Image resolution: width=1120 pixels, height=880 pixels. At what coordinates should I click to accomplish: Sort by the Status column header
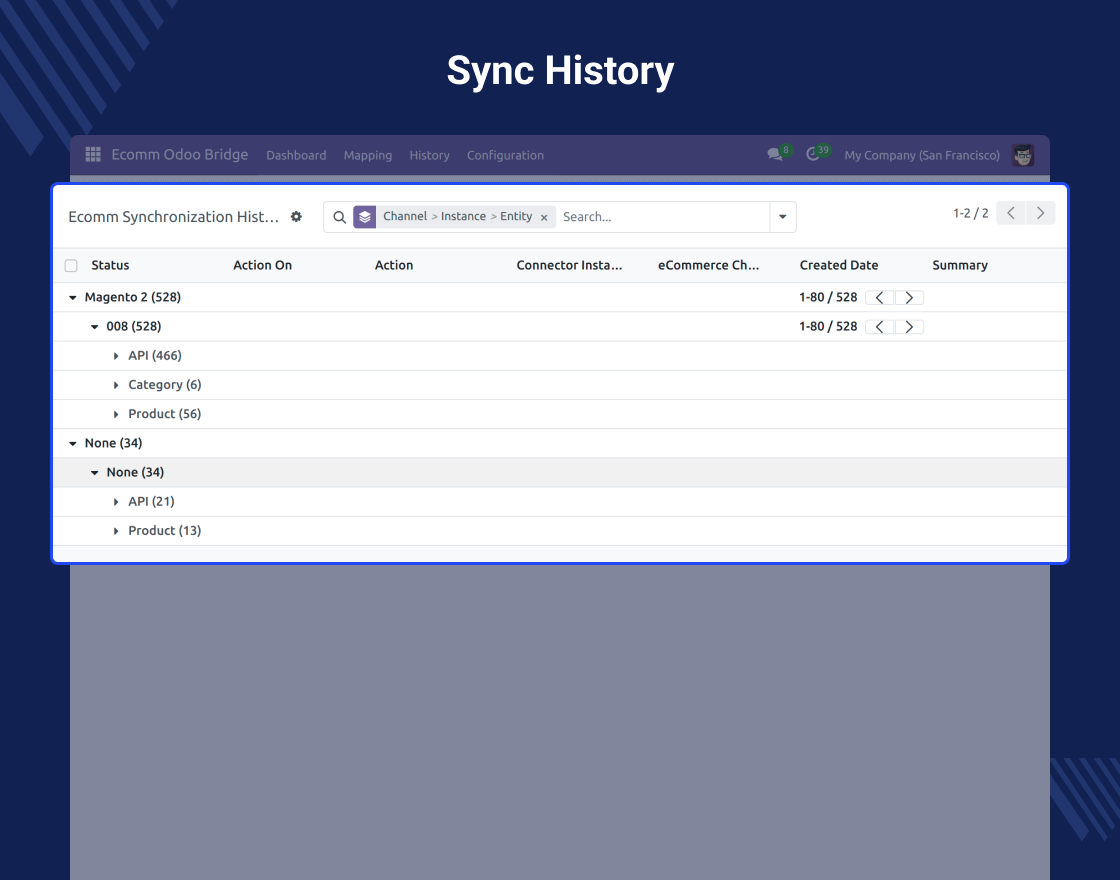point(111,265)
